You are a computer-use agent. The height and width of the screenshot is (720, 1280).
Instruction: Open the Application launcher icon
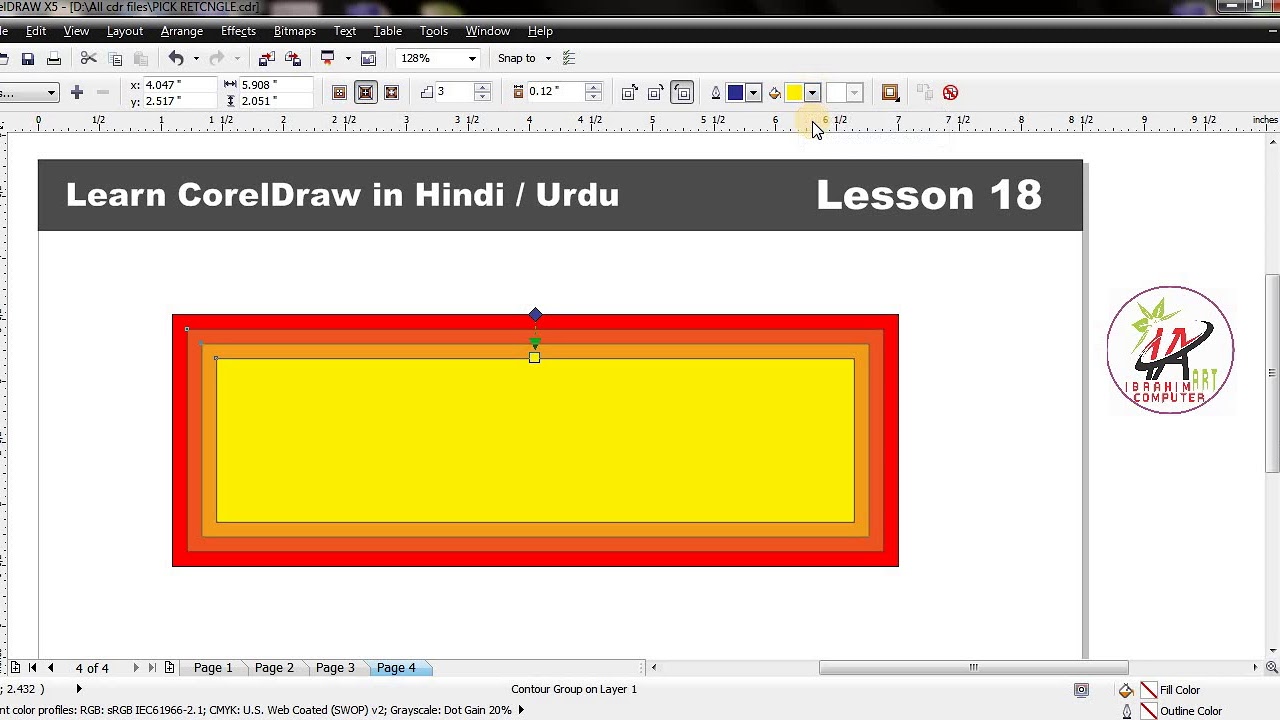point(327,58)
